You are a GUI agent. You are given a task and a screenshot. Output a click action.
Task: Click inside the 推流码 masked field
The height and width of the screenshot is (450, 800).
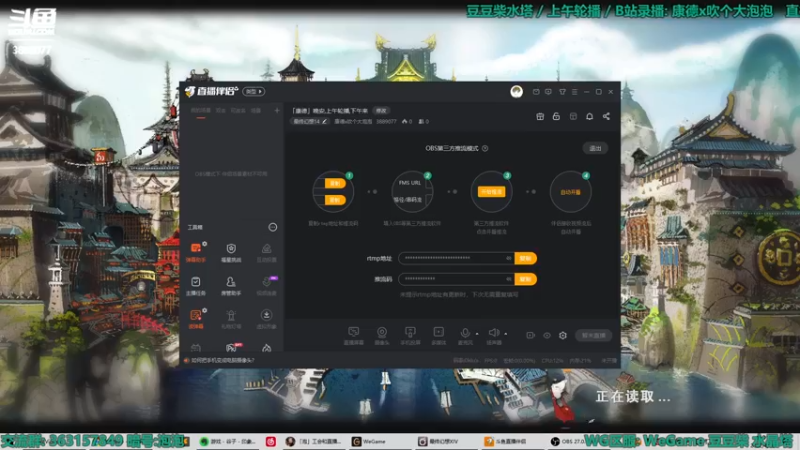[x=456, y=279]
